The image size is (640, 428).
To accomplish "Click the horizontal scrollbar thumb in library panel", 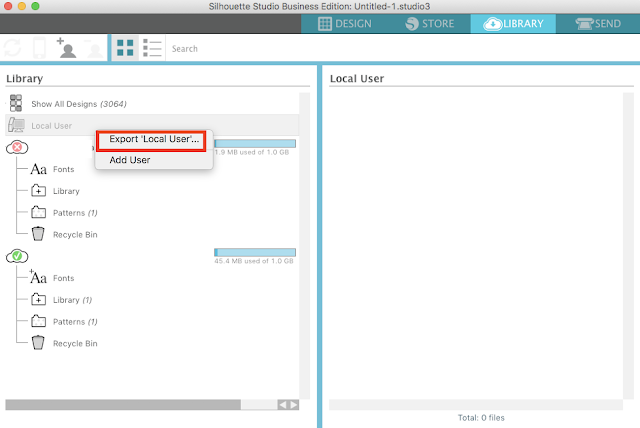I will (123, 404).
